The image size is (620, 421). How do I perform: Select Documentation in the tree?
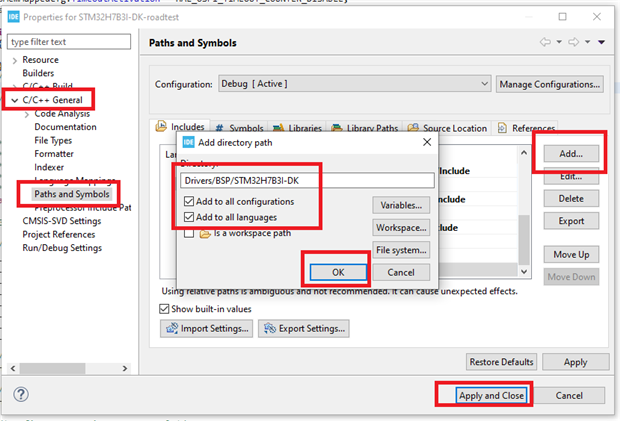tap(65, 127)
